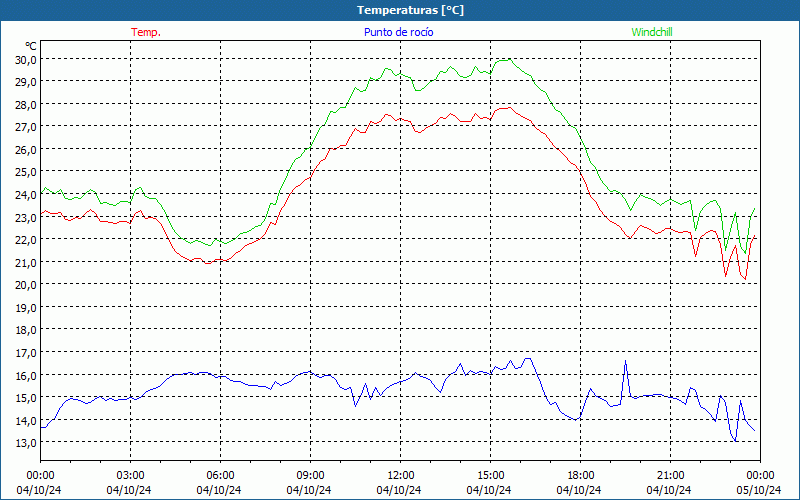Image resolution: width=800 pixels, height=500 pixels.
Task: Click the "19,0" y-axis value
Action: (26, 308)
